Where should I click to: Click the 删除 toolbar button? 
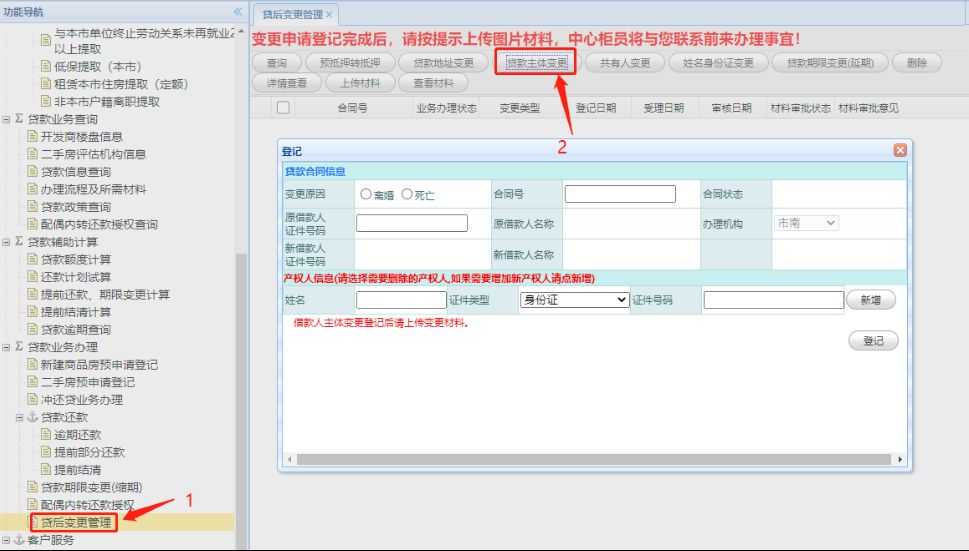(x=916, y=62)
